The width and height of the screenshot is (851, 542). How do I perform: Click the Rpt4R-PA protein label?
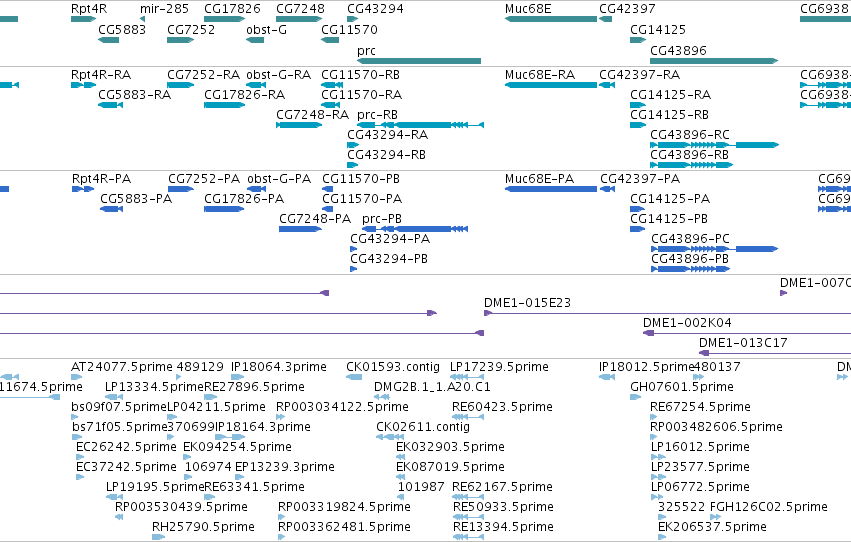101,179
